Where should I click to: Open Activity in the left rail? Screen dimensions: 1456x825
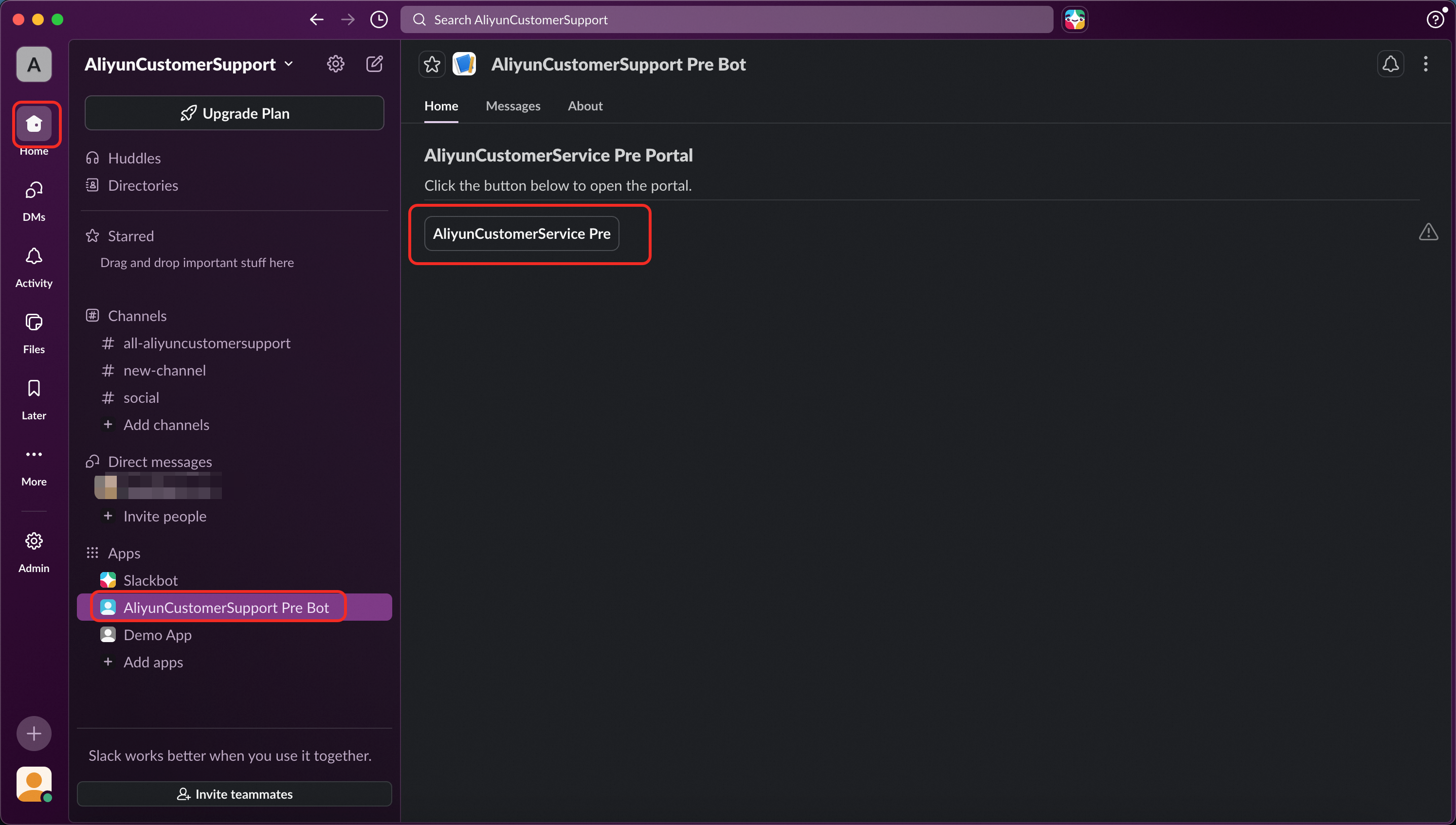(34, 267)
